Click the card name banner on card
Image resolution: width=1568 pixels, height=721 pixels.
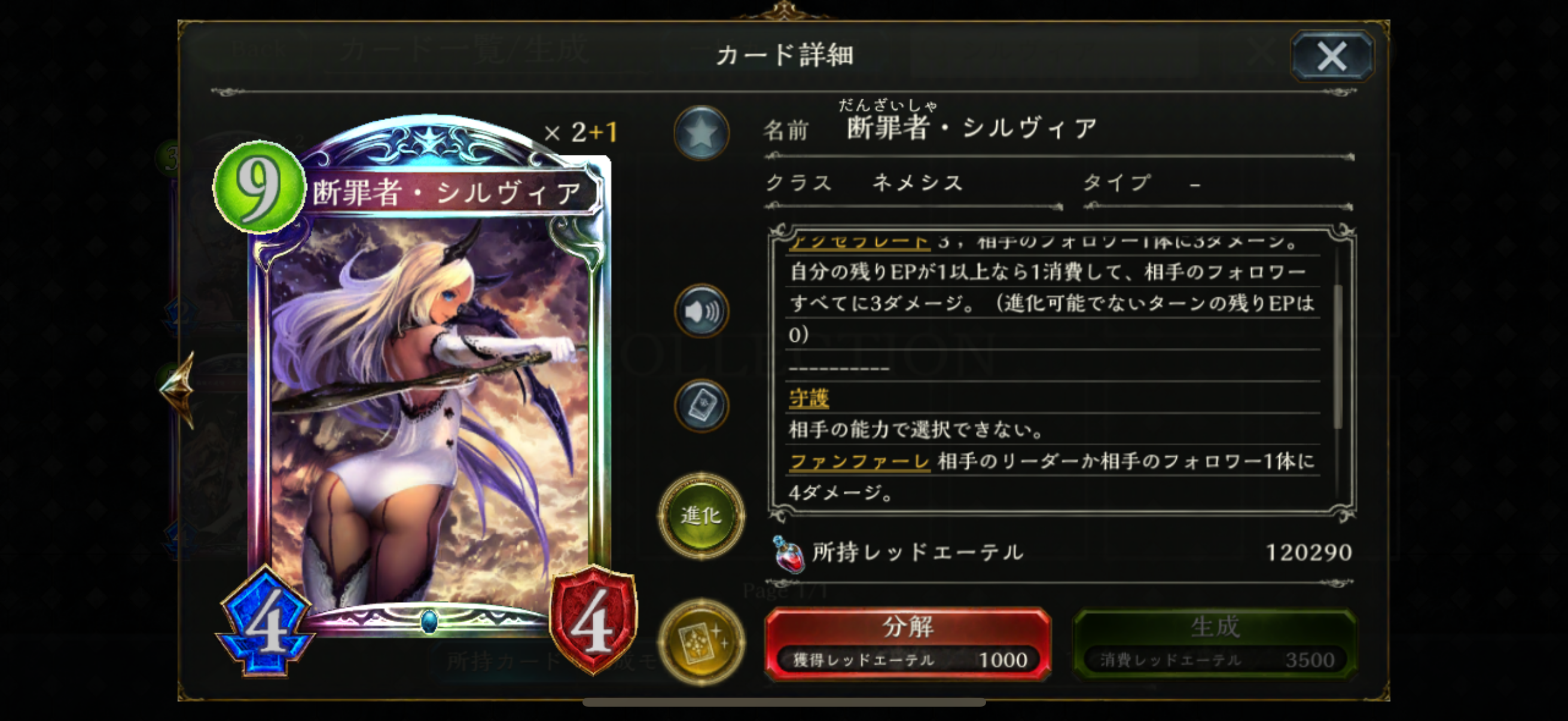point(450,193)
